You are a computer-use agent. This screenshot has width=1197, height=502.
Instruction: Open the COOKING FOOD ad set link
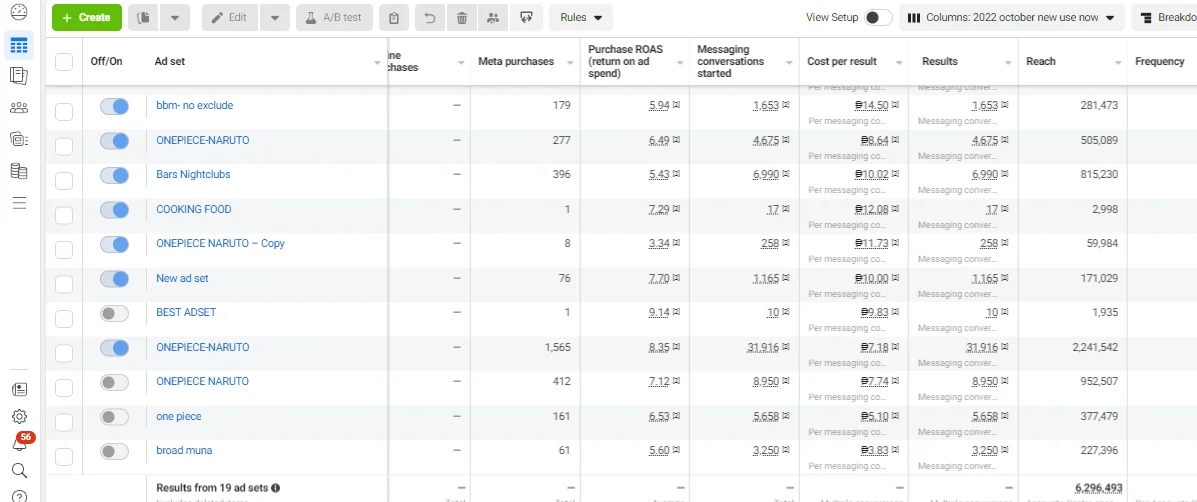tap(194, 209)
